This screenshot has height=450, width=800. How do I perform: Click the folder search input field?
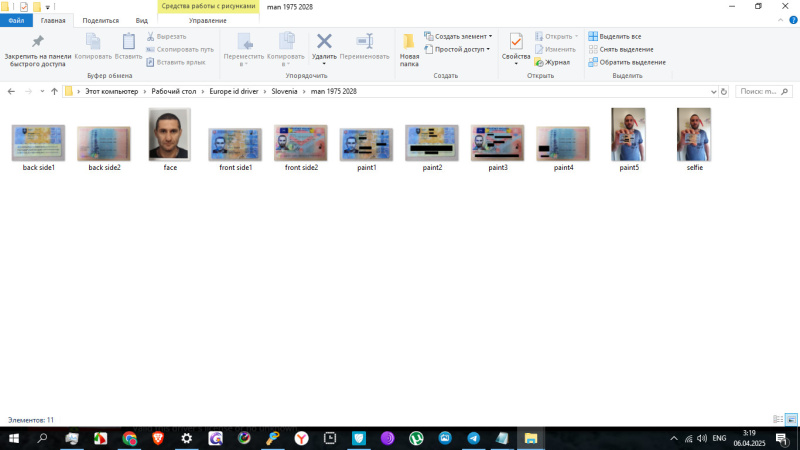coord(762,91)
